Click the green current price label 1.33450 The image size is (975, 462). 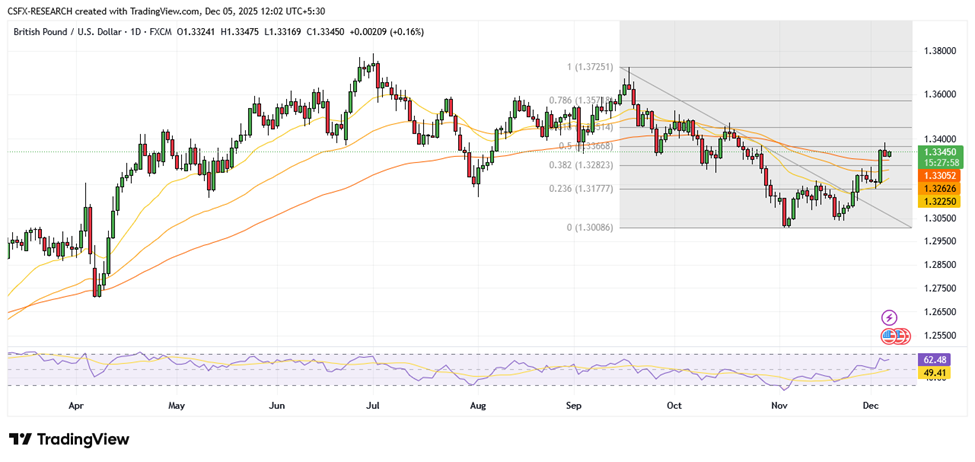[x=940, y=153]
